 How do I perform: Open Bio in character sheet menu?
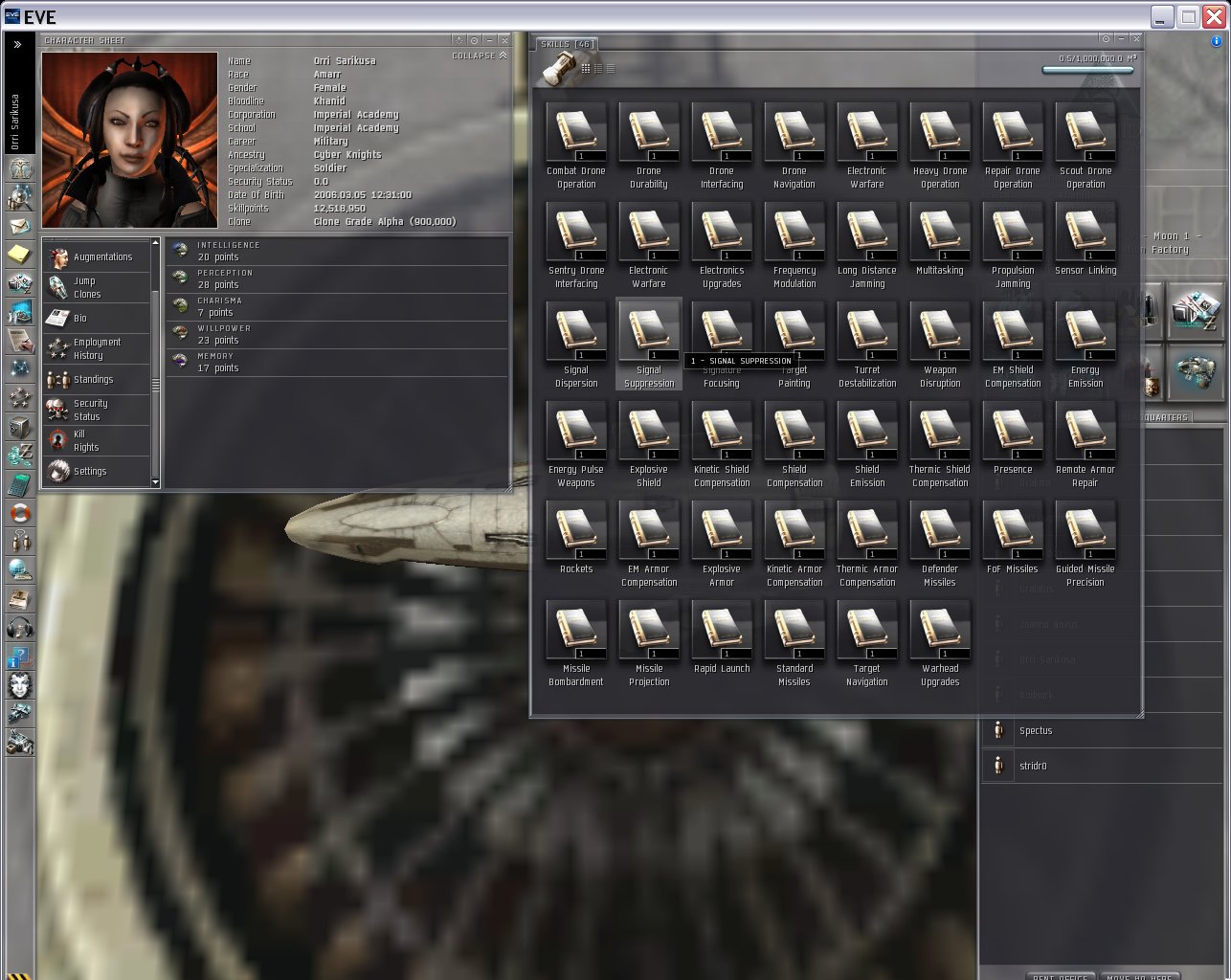(x=96, y=319)
